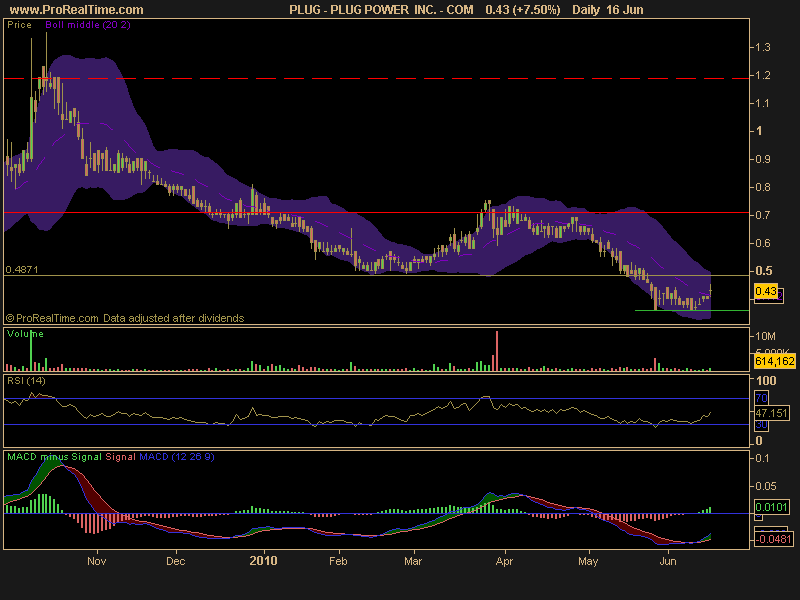
Task: Click the 0.05 MACD axis label
Action: (x=766, y=486)
